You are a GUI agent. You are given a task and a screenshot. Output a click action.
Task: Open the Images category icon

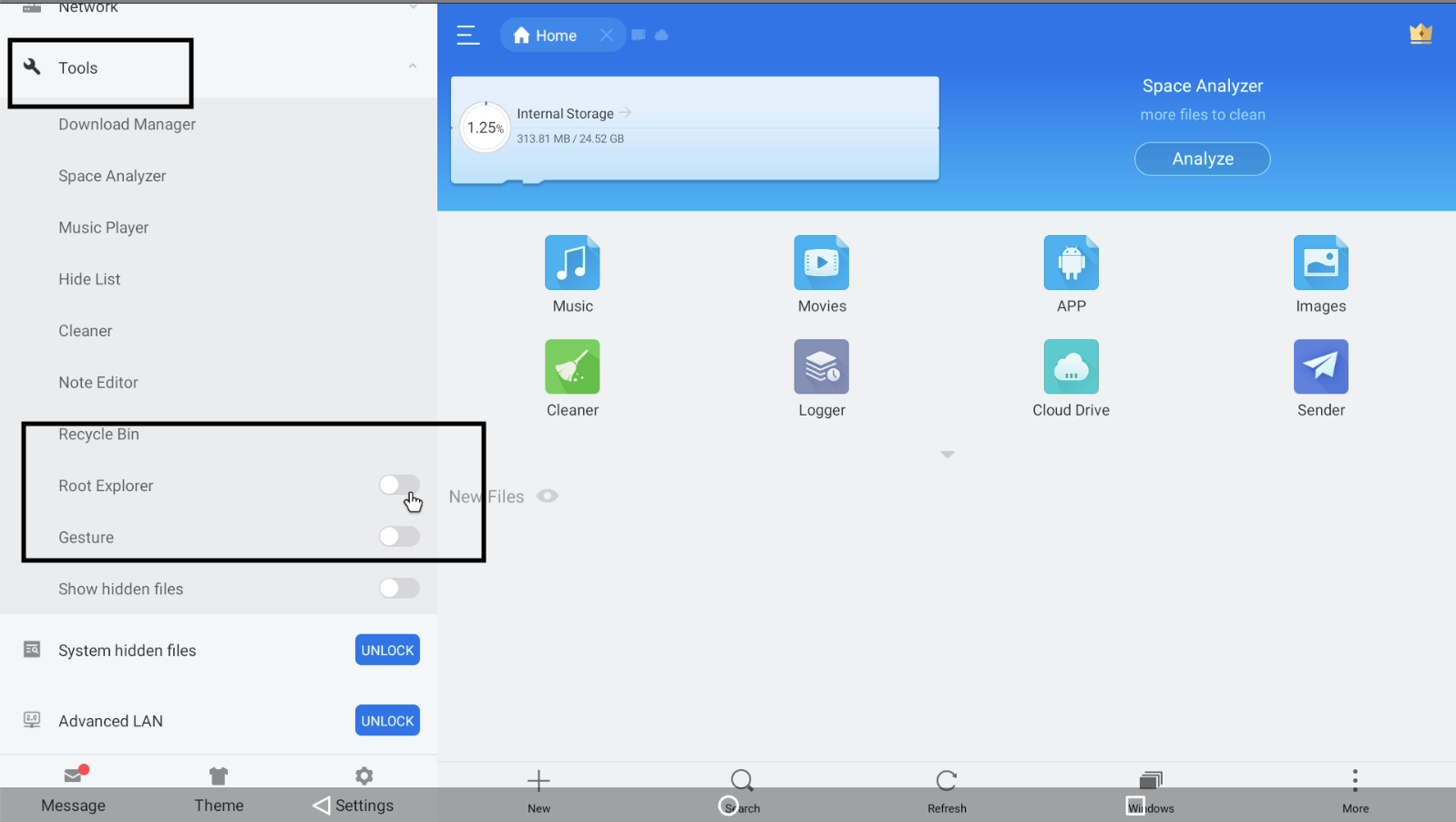[x=1320, y=263]
